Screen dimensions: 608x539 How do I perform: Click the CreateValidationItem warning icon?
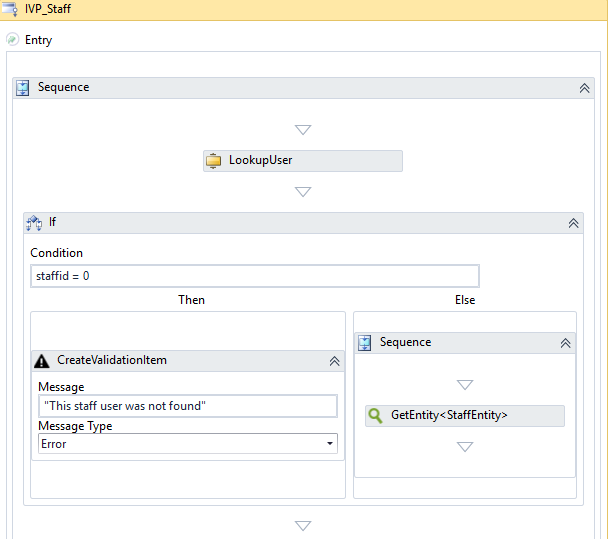pos(42,361)
